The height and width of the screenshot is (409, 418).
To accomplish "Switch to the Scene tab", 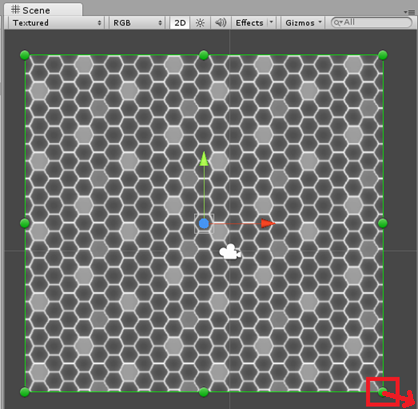I will (x=43, y=10).
